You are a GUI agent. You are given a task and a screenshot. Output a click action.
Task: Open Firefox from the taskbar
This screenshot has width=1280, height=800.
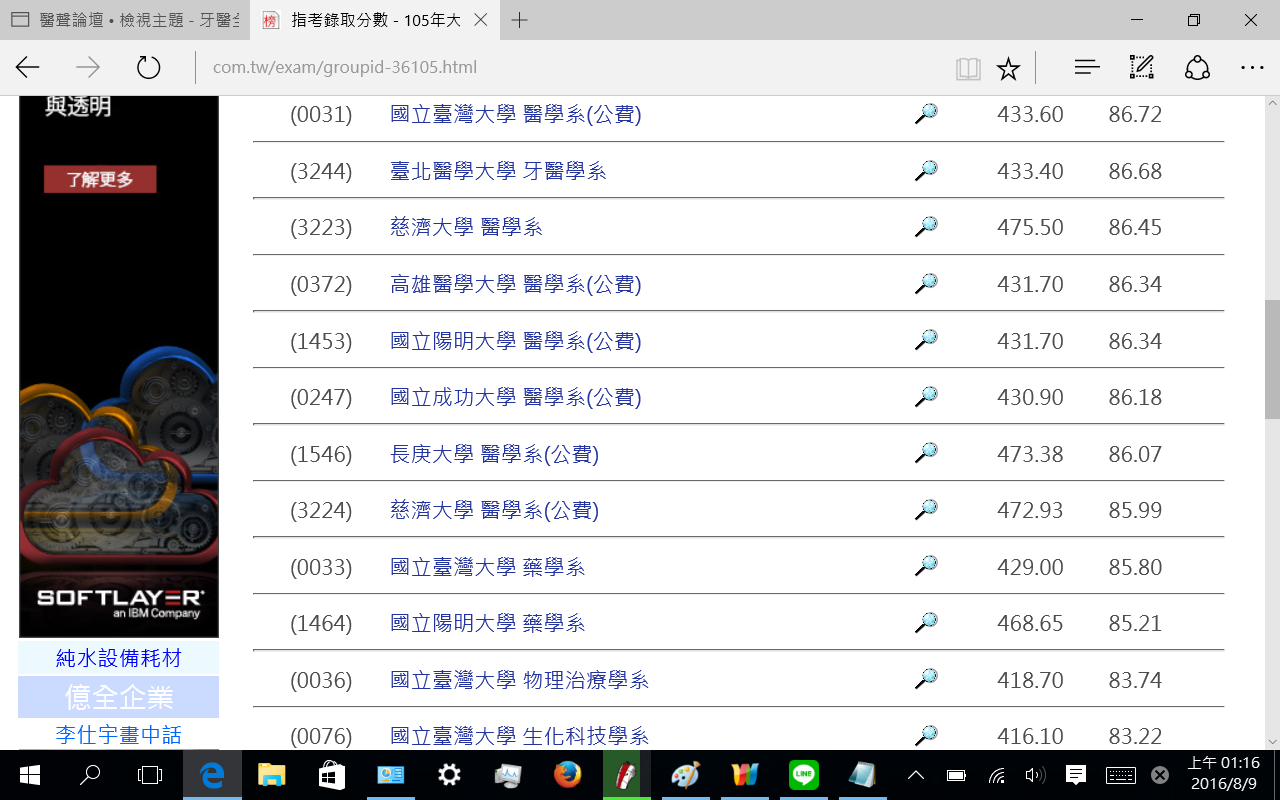click(567, 775)
